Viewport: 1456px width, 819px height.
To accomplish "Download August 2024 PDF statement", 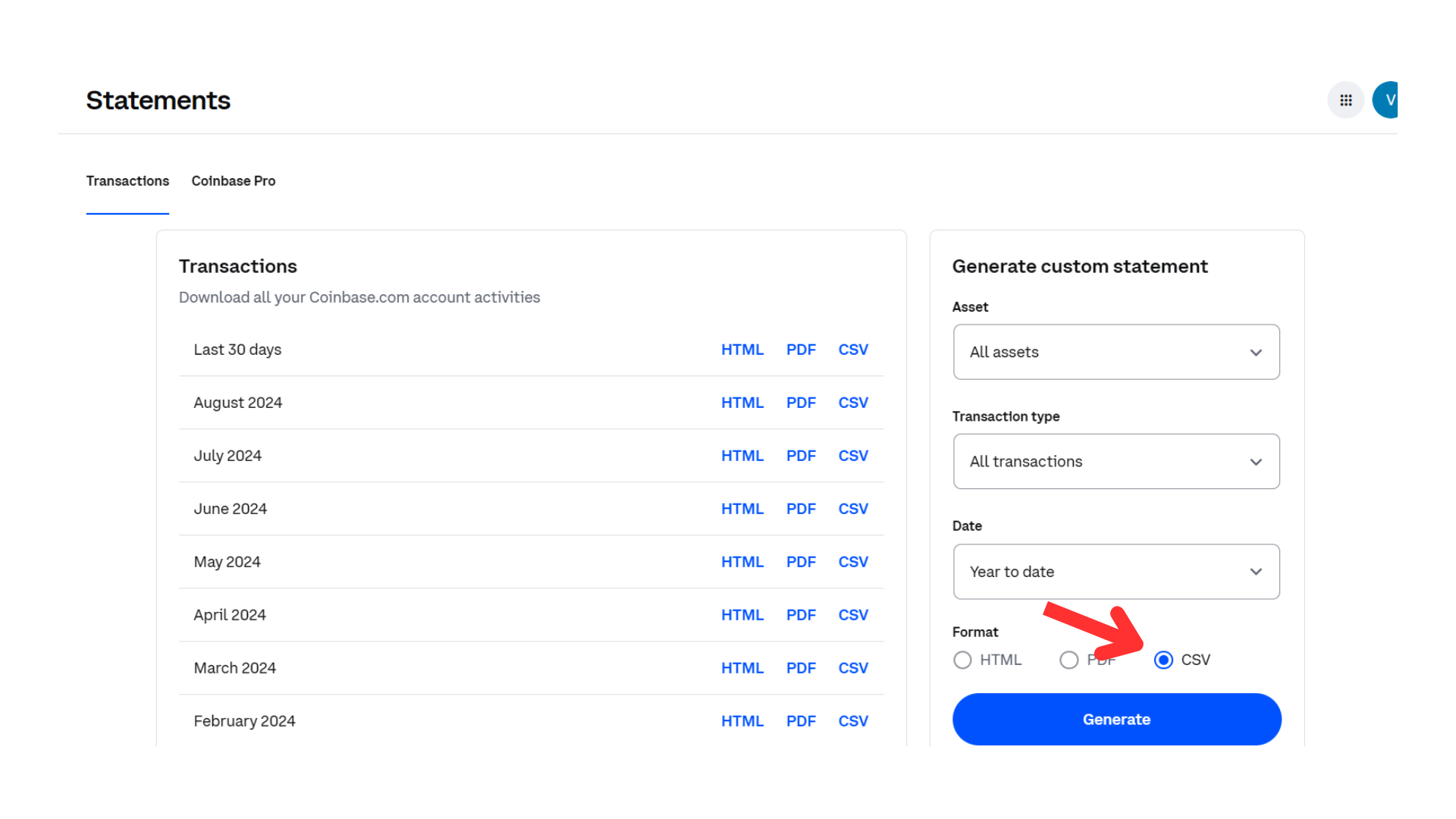I will coord(801,403).
